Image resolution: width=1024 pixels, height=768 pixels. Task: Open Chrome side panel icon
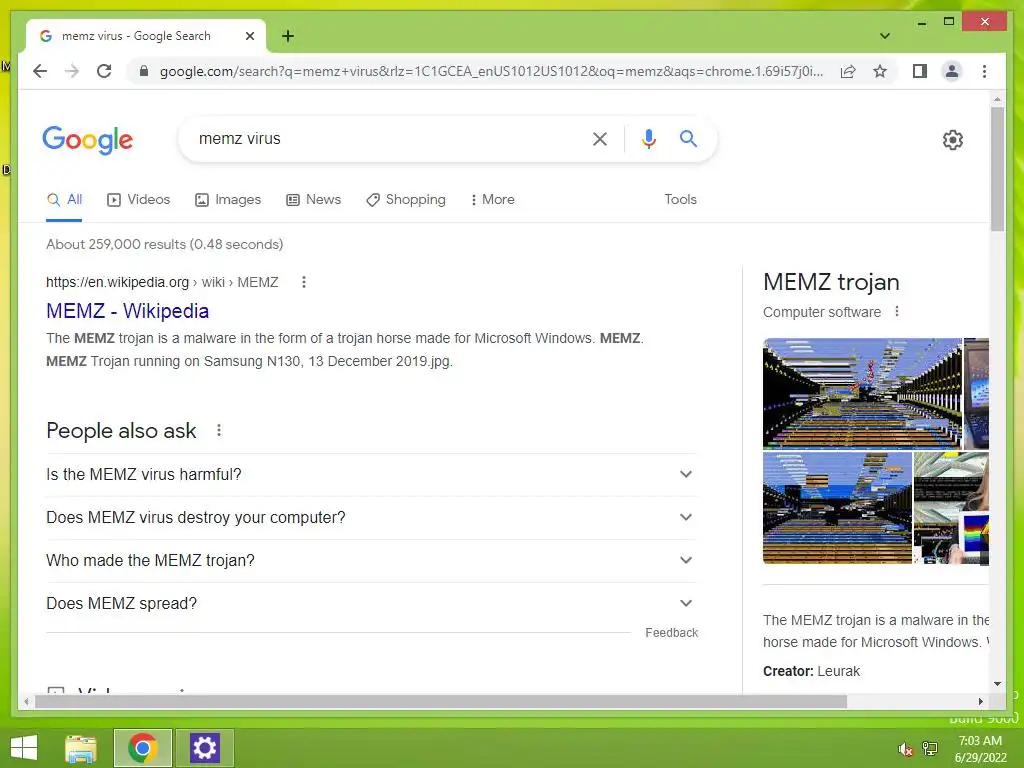tap(920, 71)
